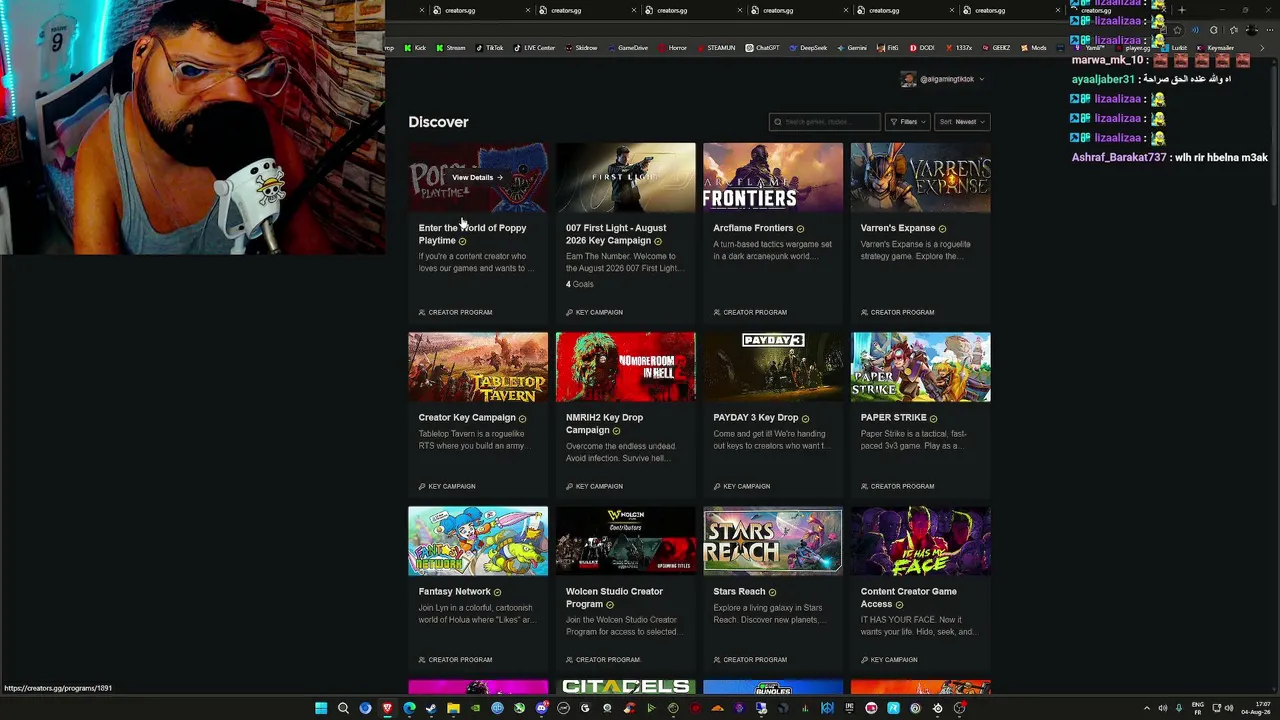The width and height of the screenshot is (1280, 720).
Task: Open the It Has My Face thumbnail
Action: (921, 541)
